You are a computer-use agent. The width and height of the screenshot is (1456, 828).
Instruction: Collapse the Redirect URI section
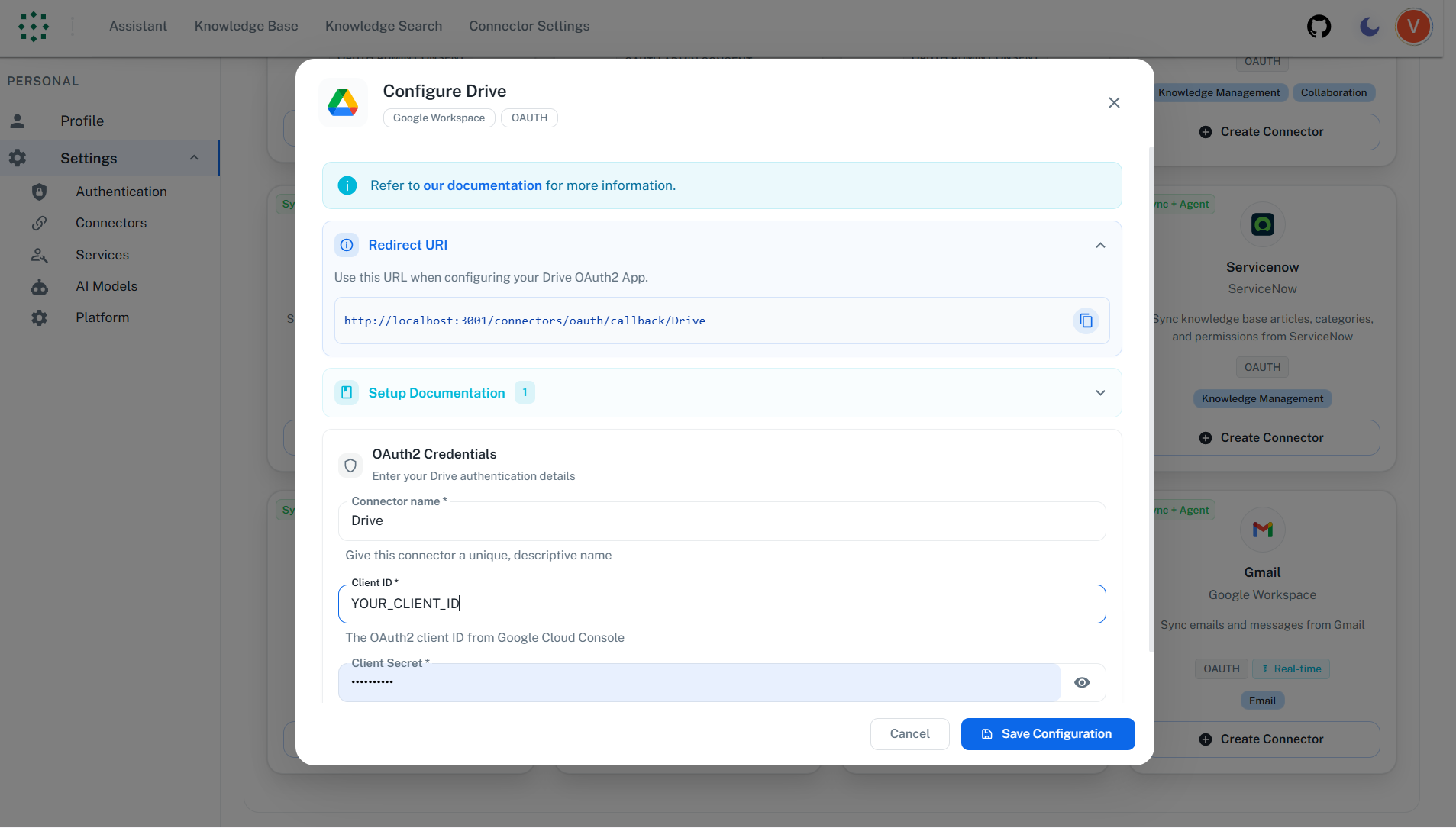click(x=1099, y=245)
